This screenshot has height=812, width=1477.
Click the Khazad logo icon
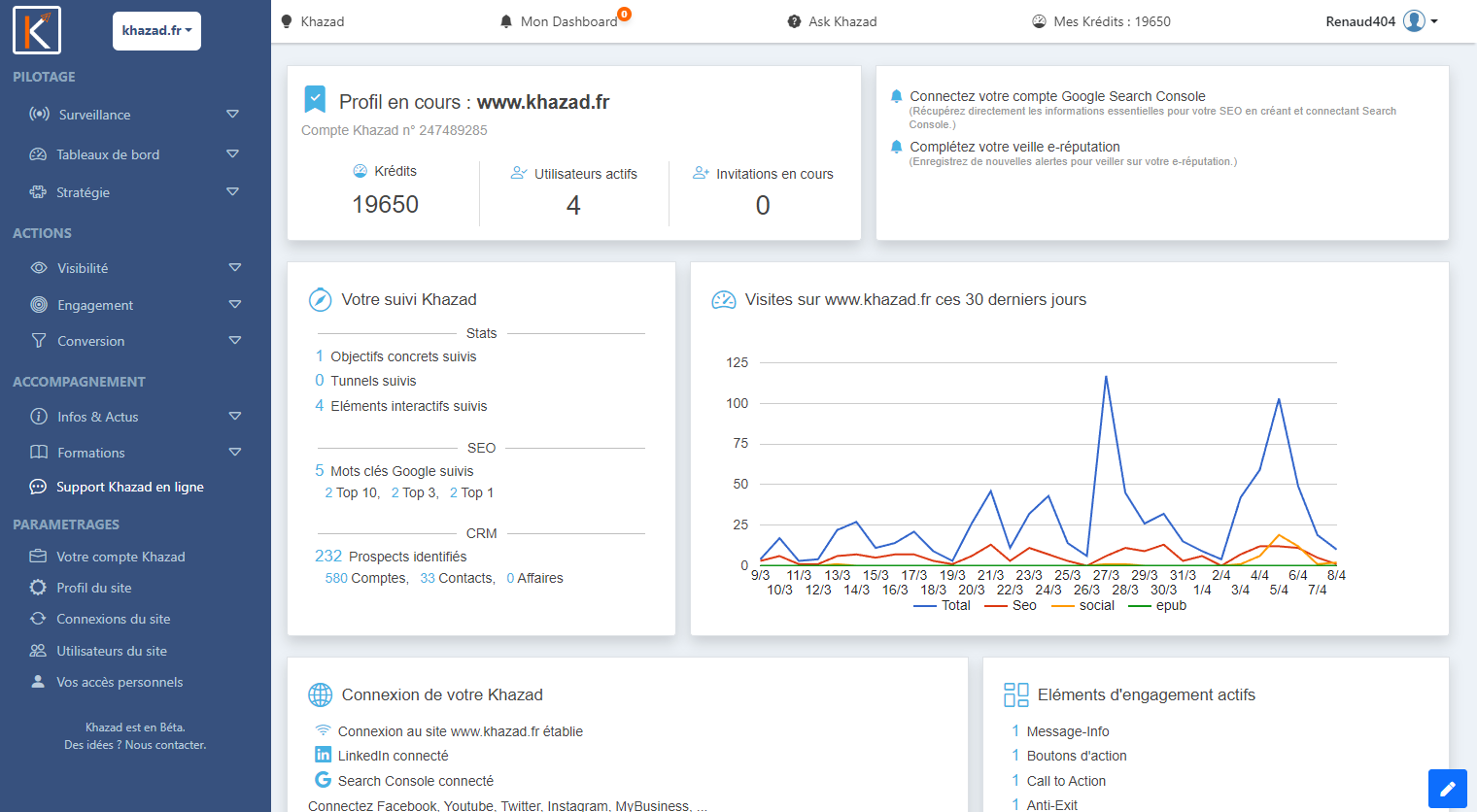pos(37,30)
